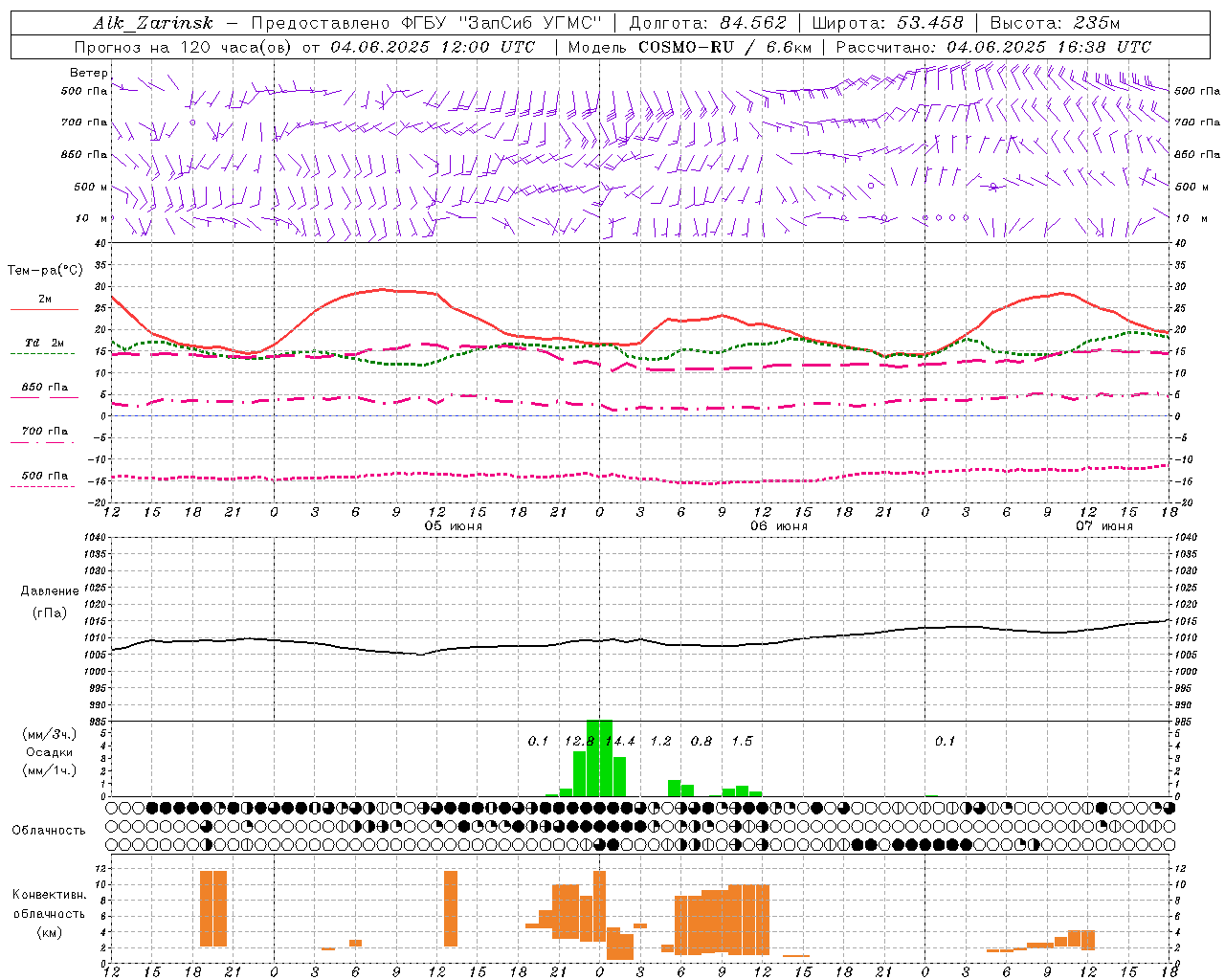The image size is (1225, 980).
Task: Click the 1.2 precipitation value
Action: [660, 741]
